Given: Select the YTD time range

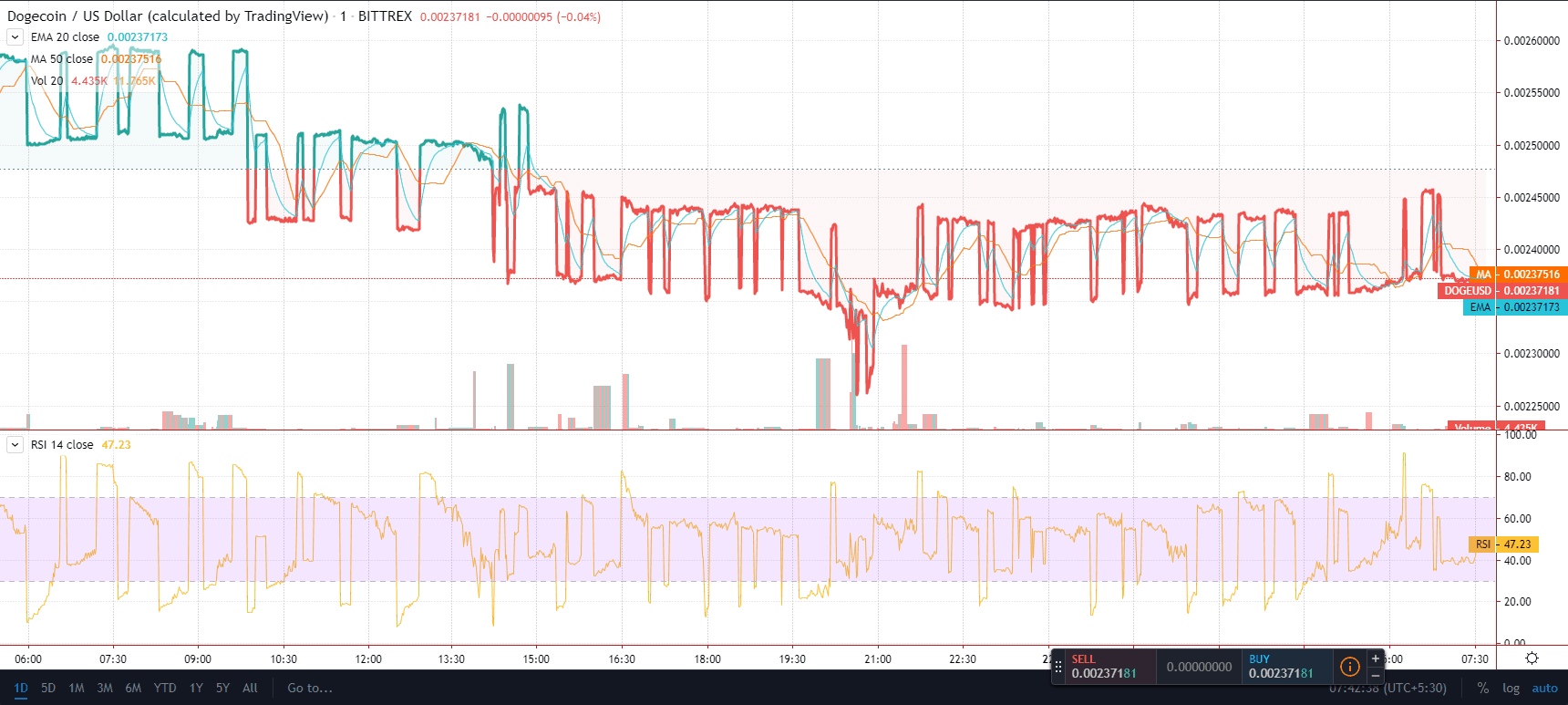Looking at the screenshot, I should [165, 688].
